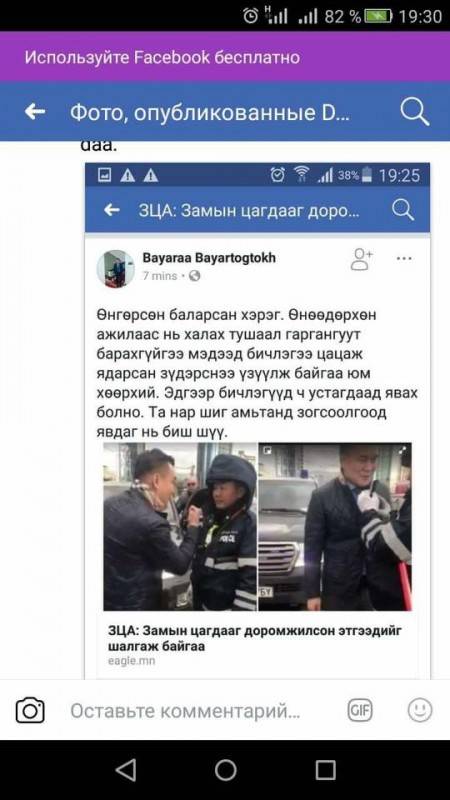Tap the Android home circle button
Viewport: 450px width, 800px height.
tap(226, 769)
